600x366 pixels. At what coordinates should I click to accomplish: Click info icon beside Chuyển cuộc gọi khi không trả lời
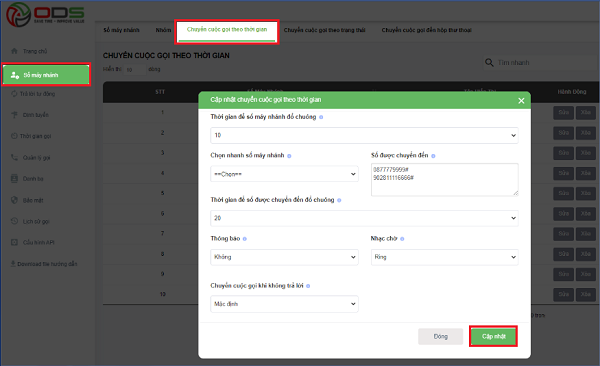pos(308,286)
